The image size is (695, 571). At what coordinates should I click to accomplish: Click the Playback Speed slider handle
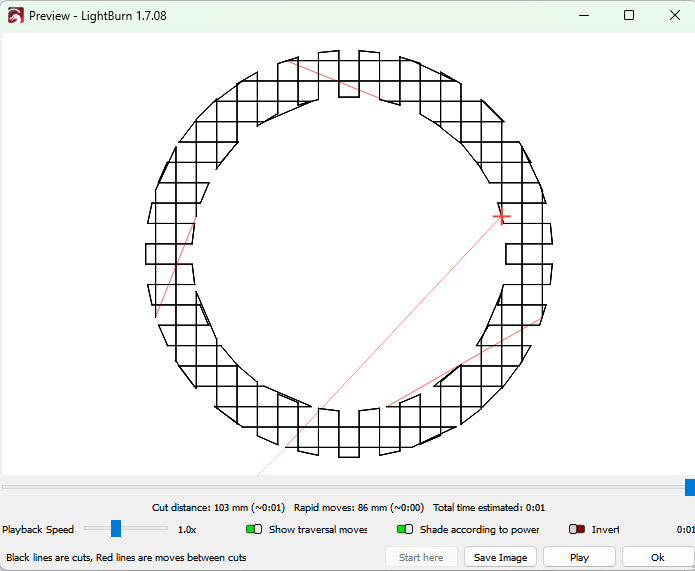(116, 528)
